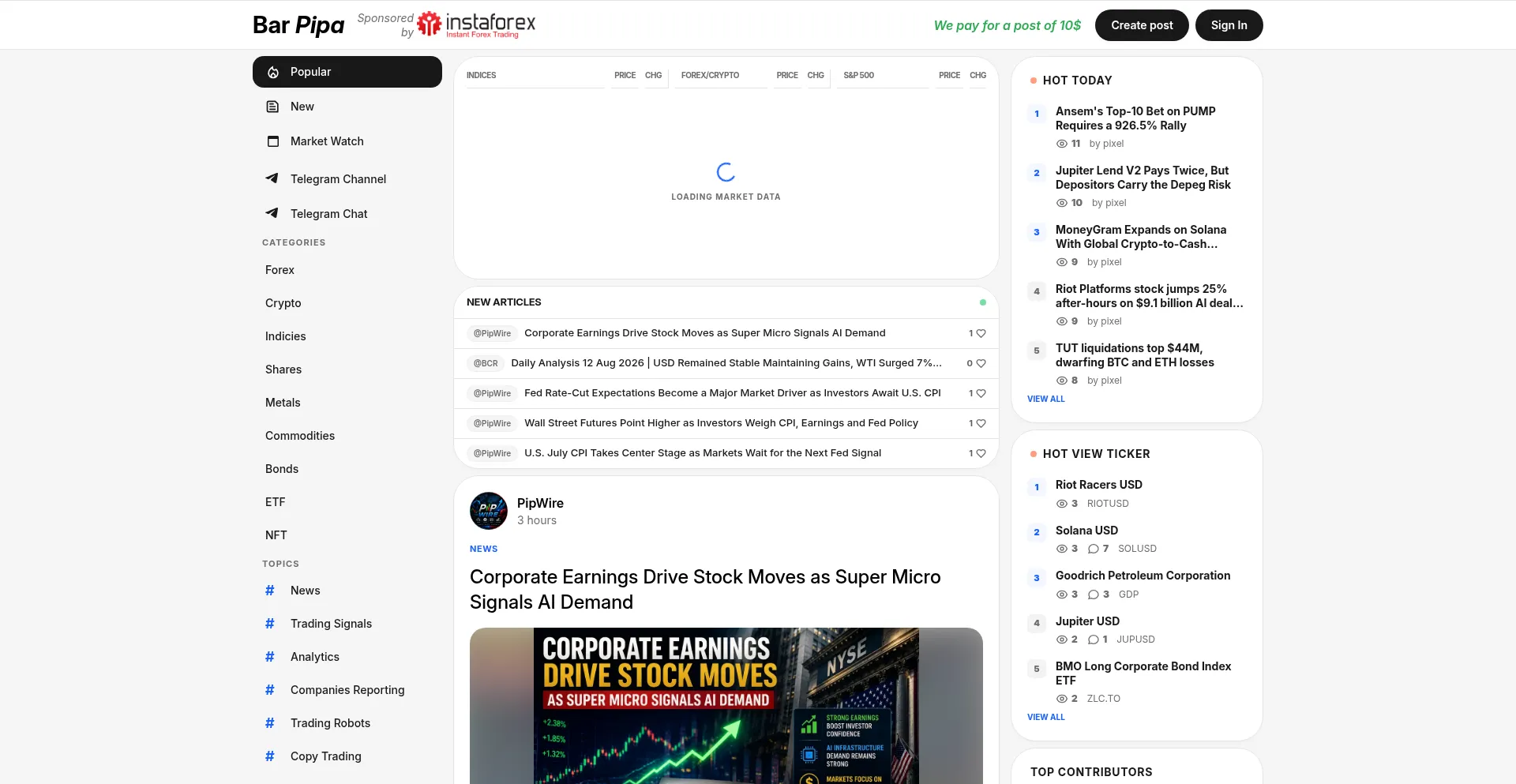Open Riot Platforms stock jumps 25% article
This screenshot has height=784, width=1516.
1150,296
